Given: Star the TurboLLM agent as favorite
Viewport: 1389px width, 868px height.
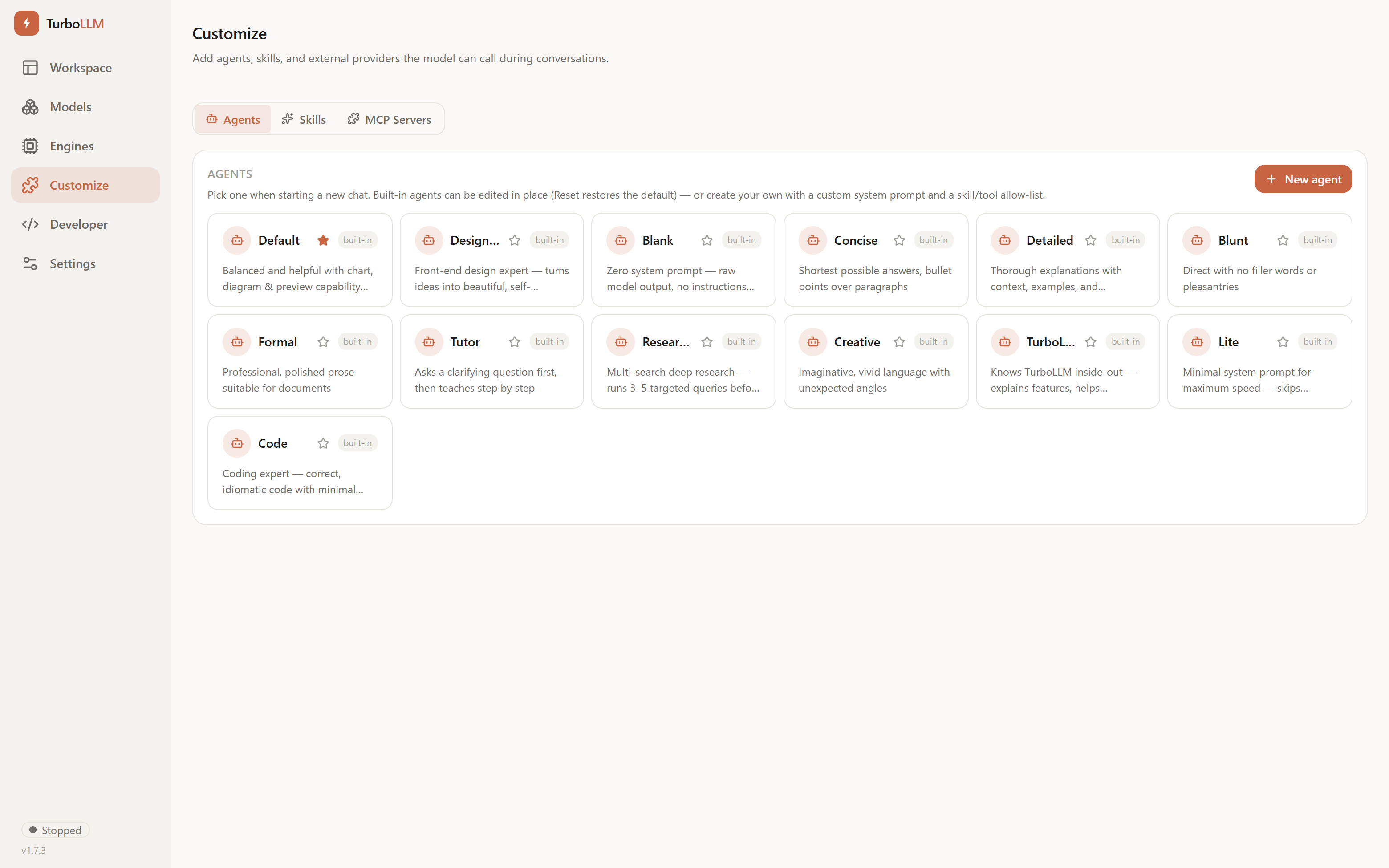Looking at the screenshot, I should (x=1091, y=342).
